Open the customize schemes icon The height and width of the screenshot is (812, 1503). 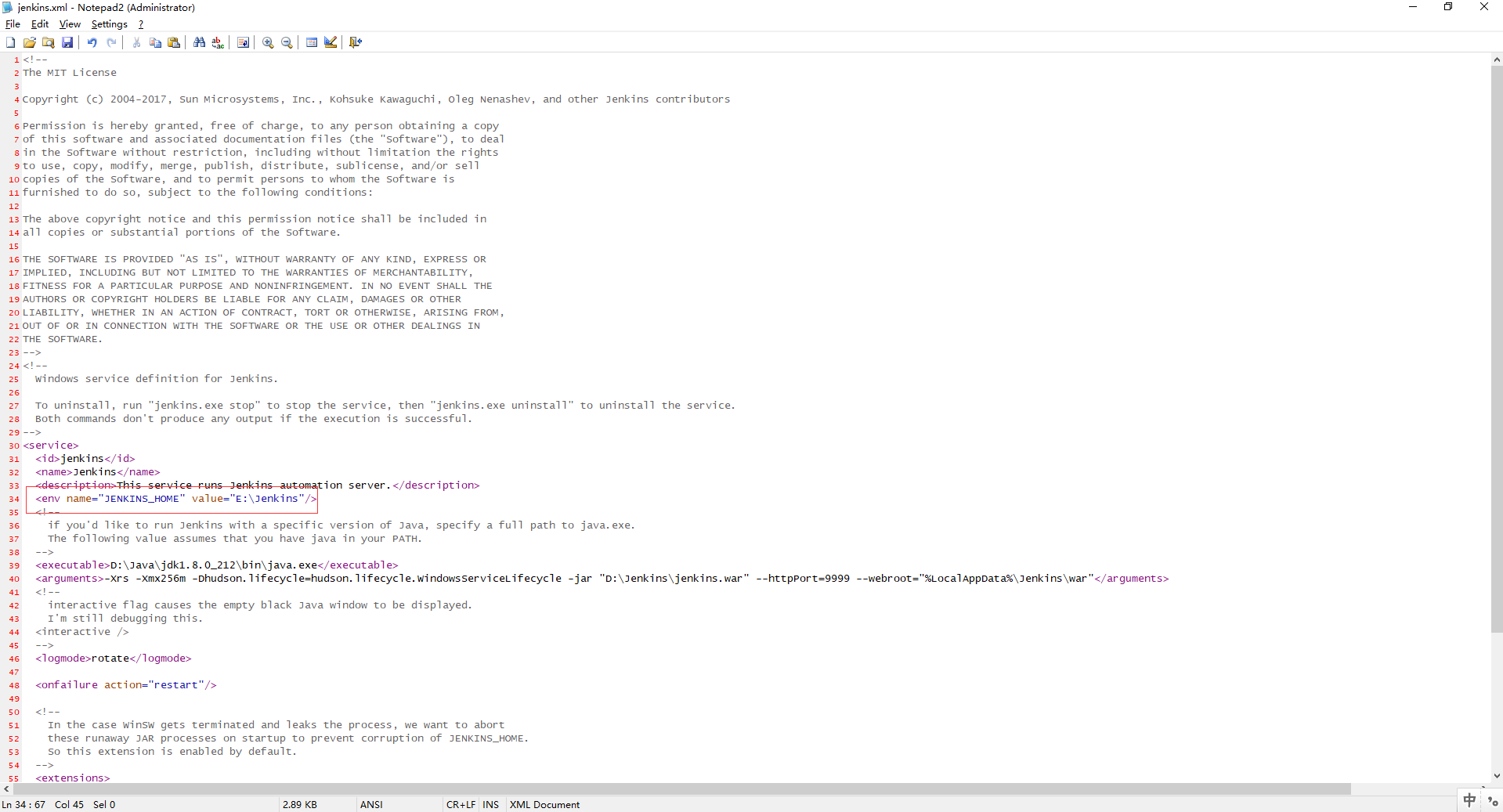331,42
